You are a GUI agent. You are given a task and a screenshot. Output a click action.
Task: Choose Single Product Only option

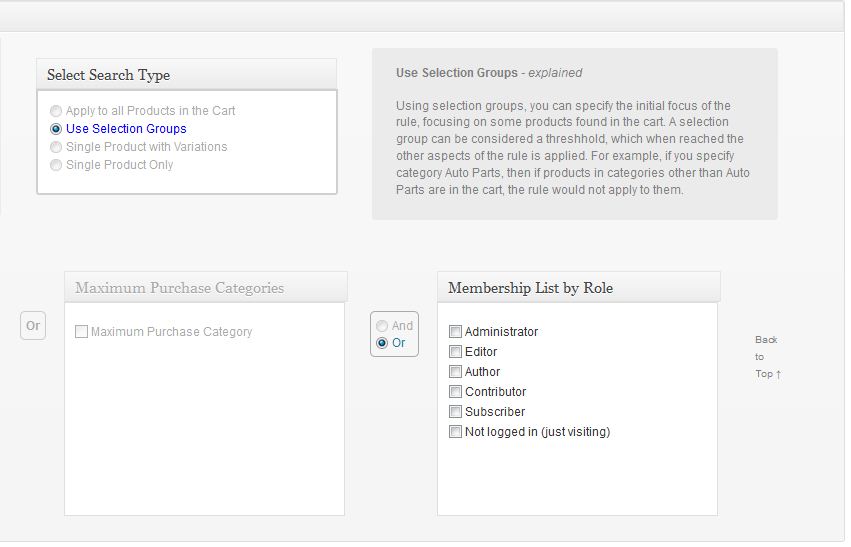click(56, 165)
